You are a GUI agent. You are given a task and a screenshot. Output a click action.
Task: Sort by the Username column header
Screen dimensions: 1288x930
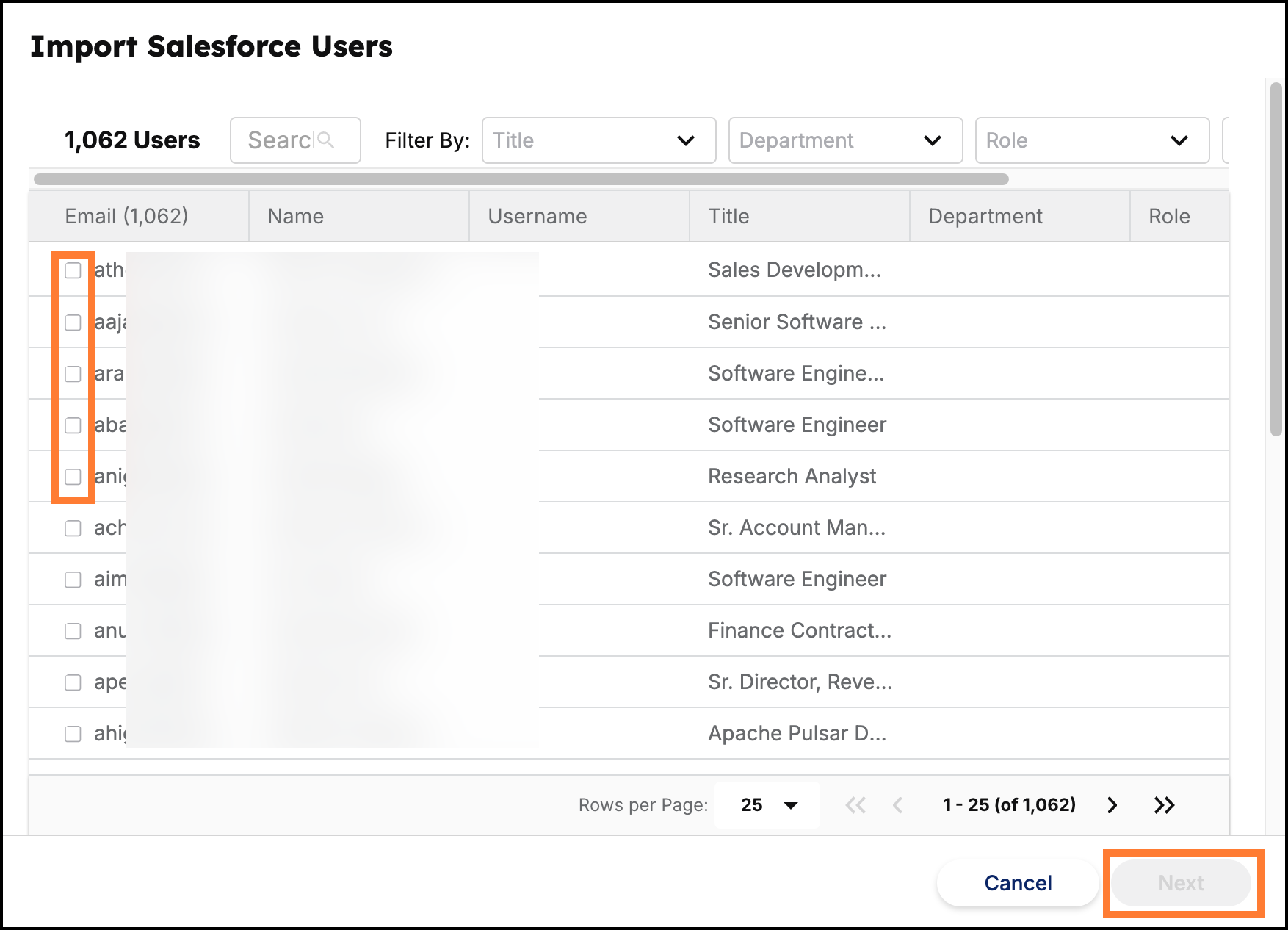click(x=579, y=216)
